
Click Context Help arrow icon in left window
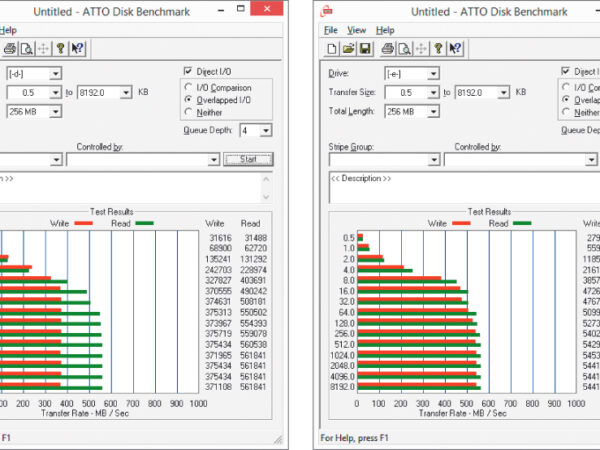(x=78, y=48)
